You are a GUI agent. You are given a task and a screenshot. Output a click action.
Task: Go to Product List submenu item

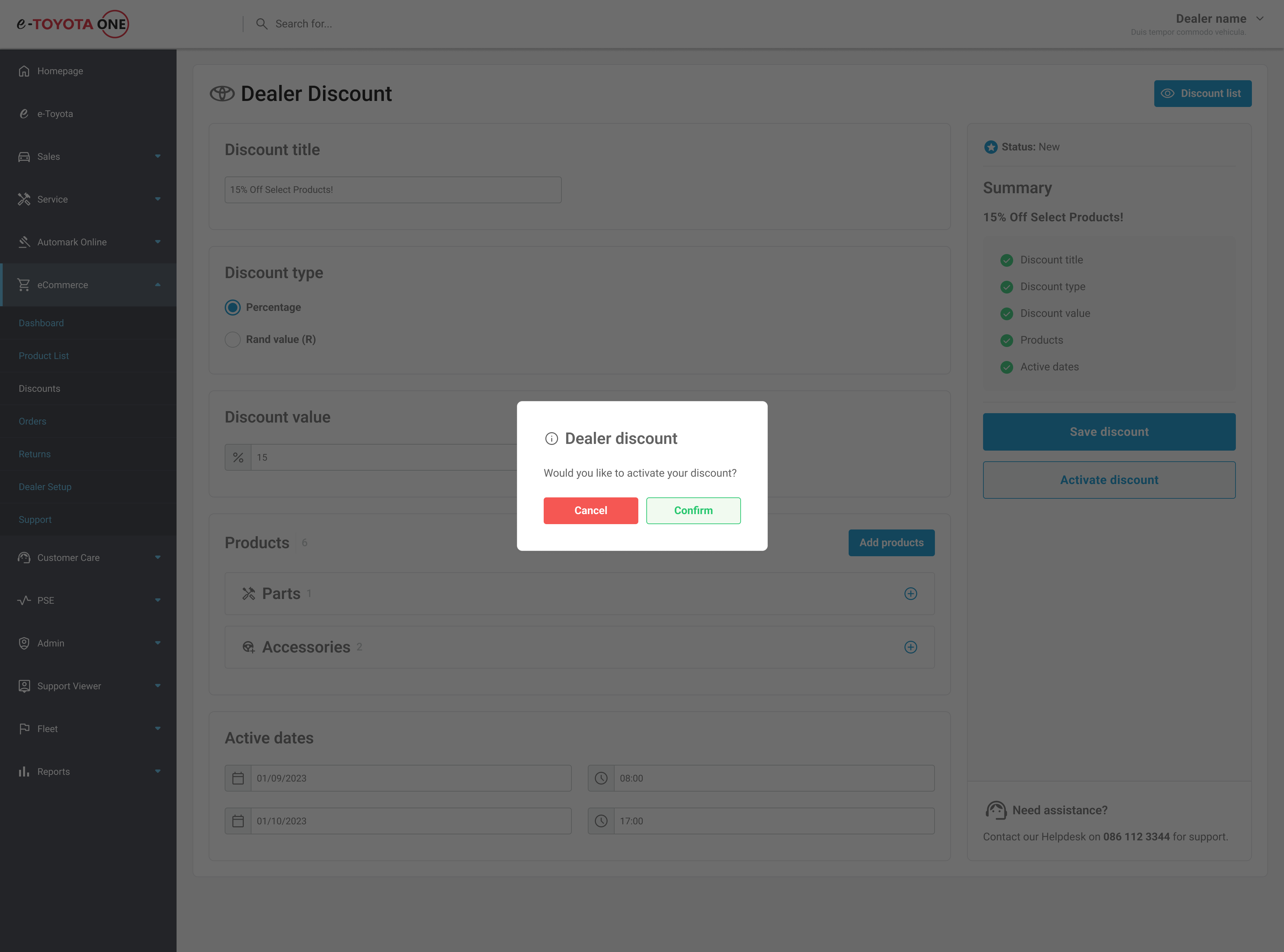click(x=43, y=356)
